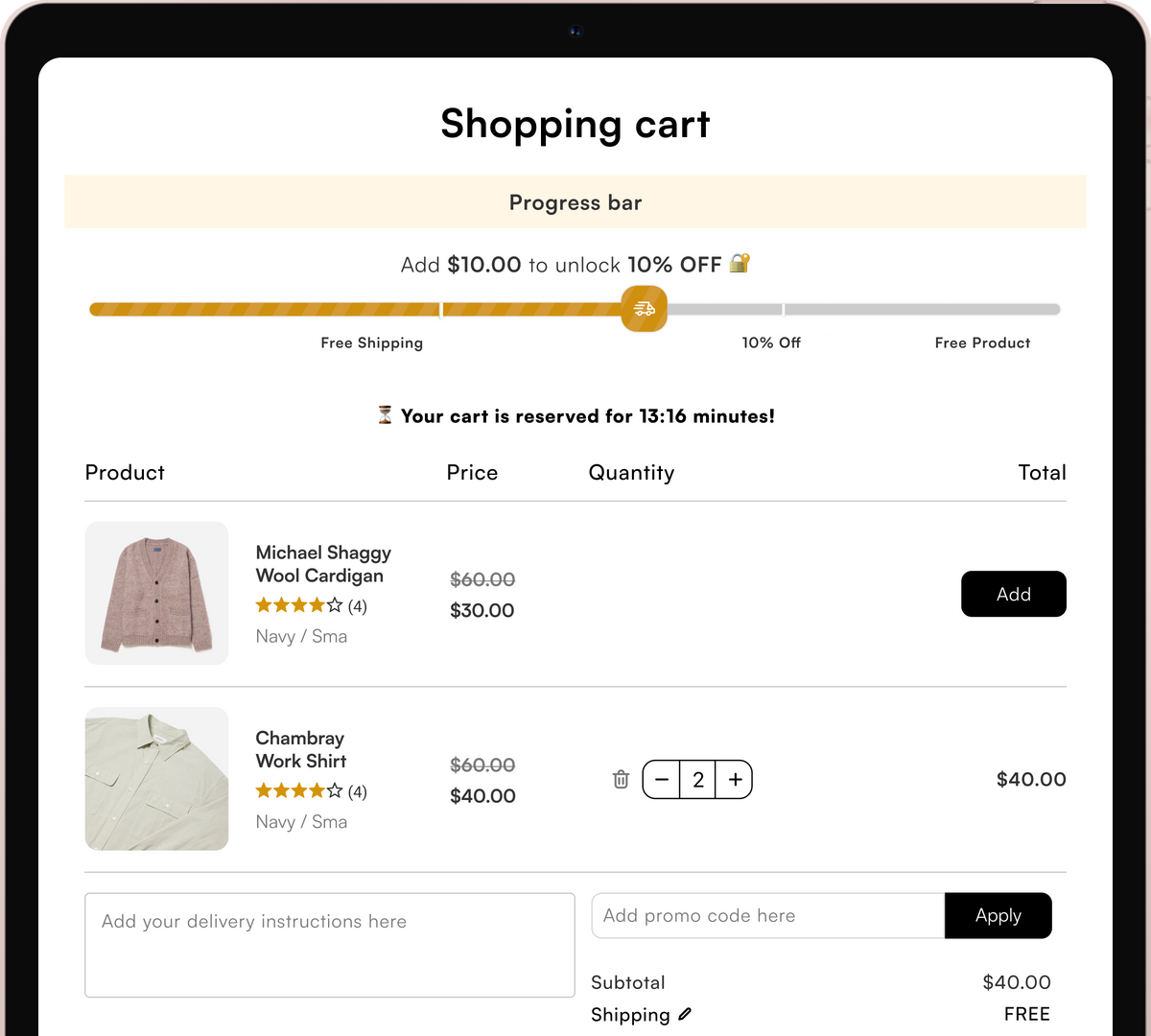This screenshot has height=1036, width=1151.
Task: Focus the promo code input field
Action: [767, 916]
